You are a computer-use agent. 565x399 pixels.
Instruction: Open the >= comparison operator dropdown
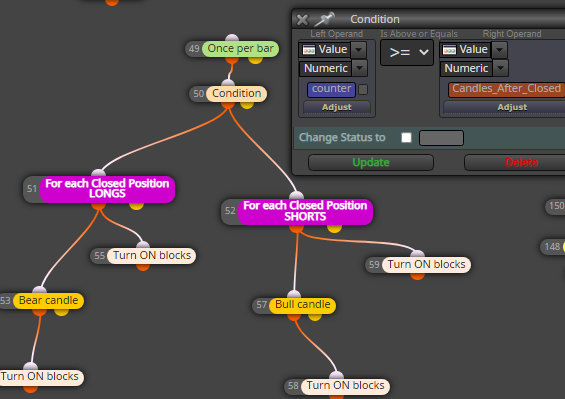coord(407,53)
